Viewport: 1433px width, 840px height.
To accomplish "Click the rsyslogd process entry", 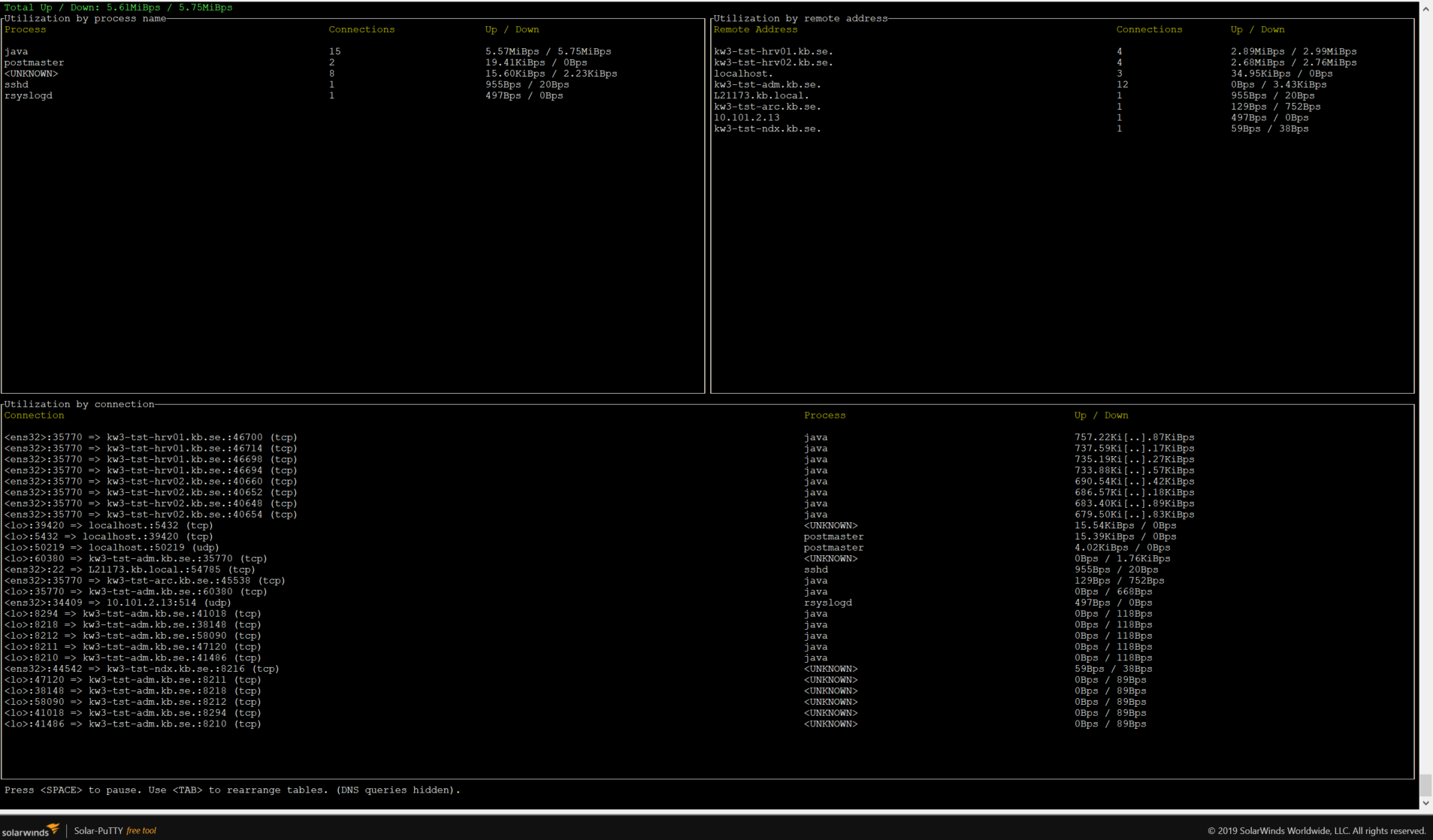I will coord(29,96).
